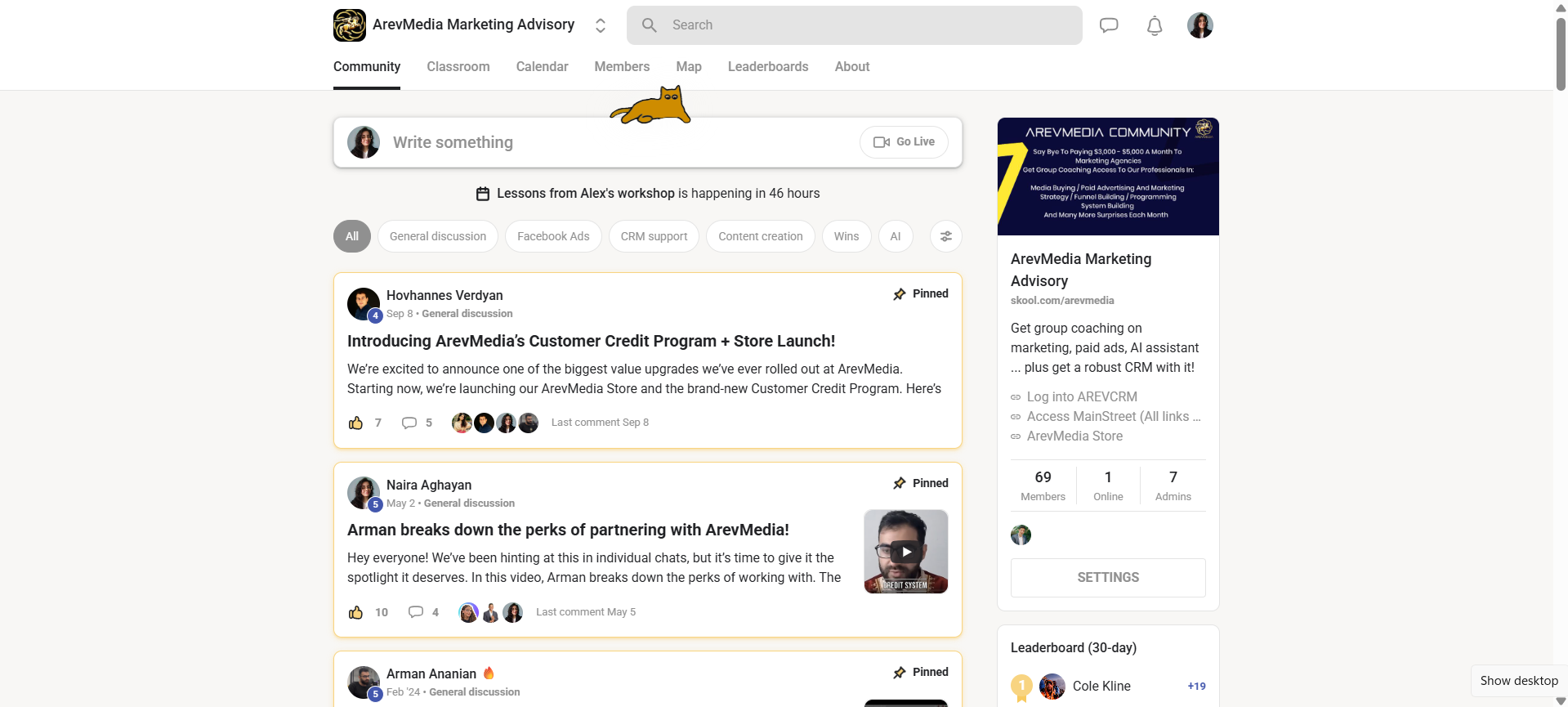Click the Naira Aghayan author name
1568x707 pixels.
(x=429, y=486)
